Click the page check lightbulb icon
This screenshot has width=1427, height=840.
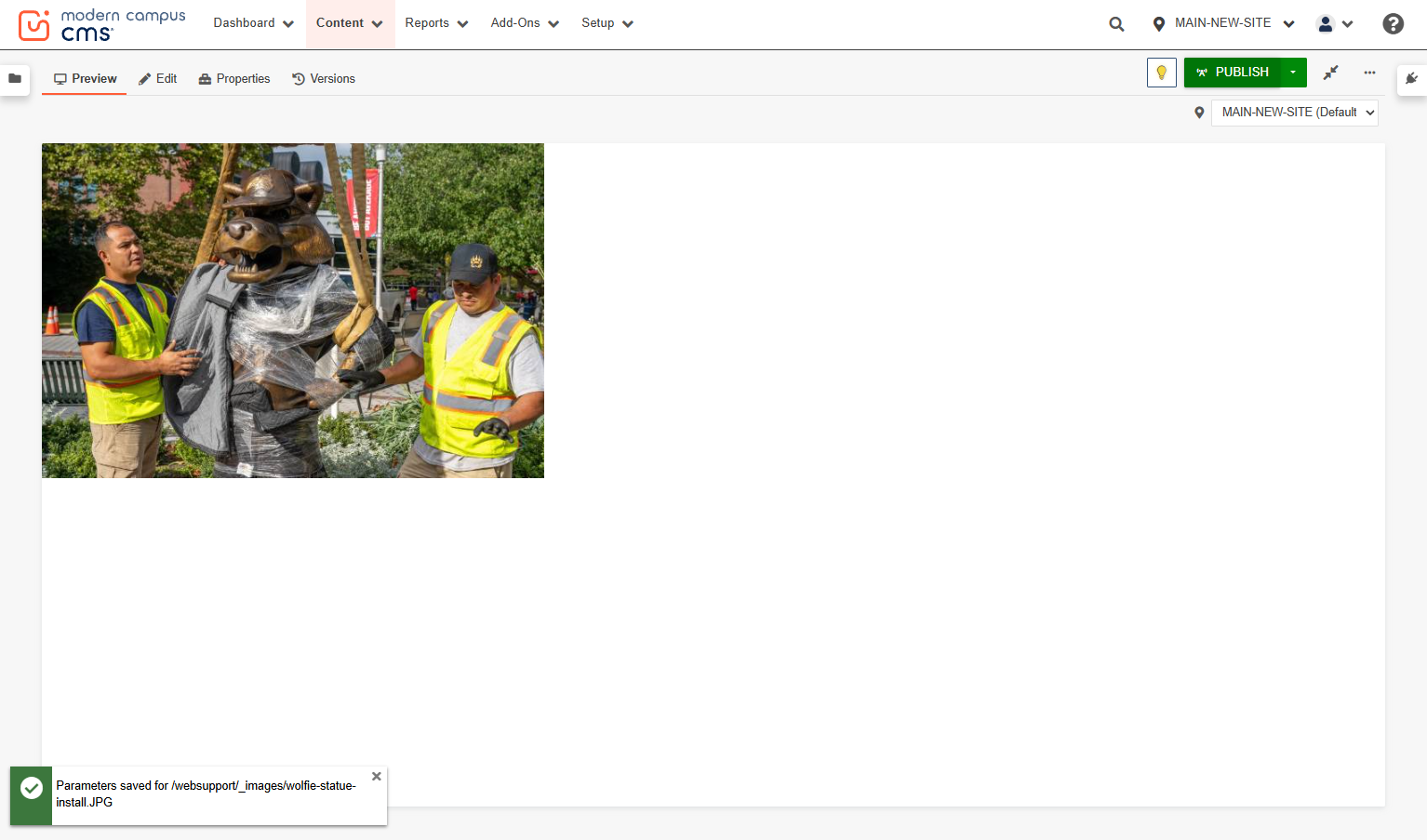tap(1162, 73)
